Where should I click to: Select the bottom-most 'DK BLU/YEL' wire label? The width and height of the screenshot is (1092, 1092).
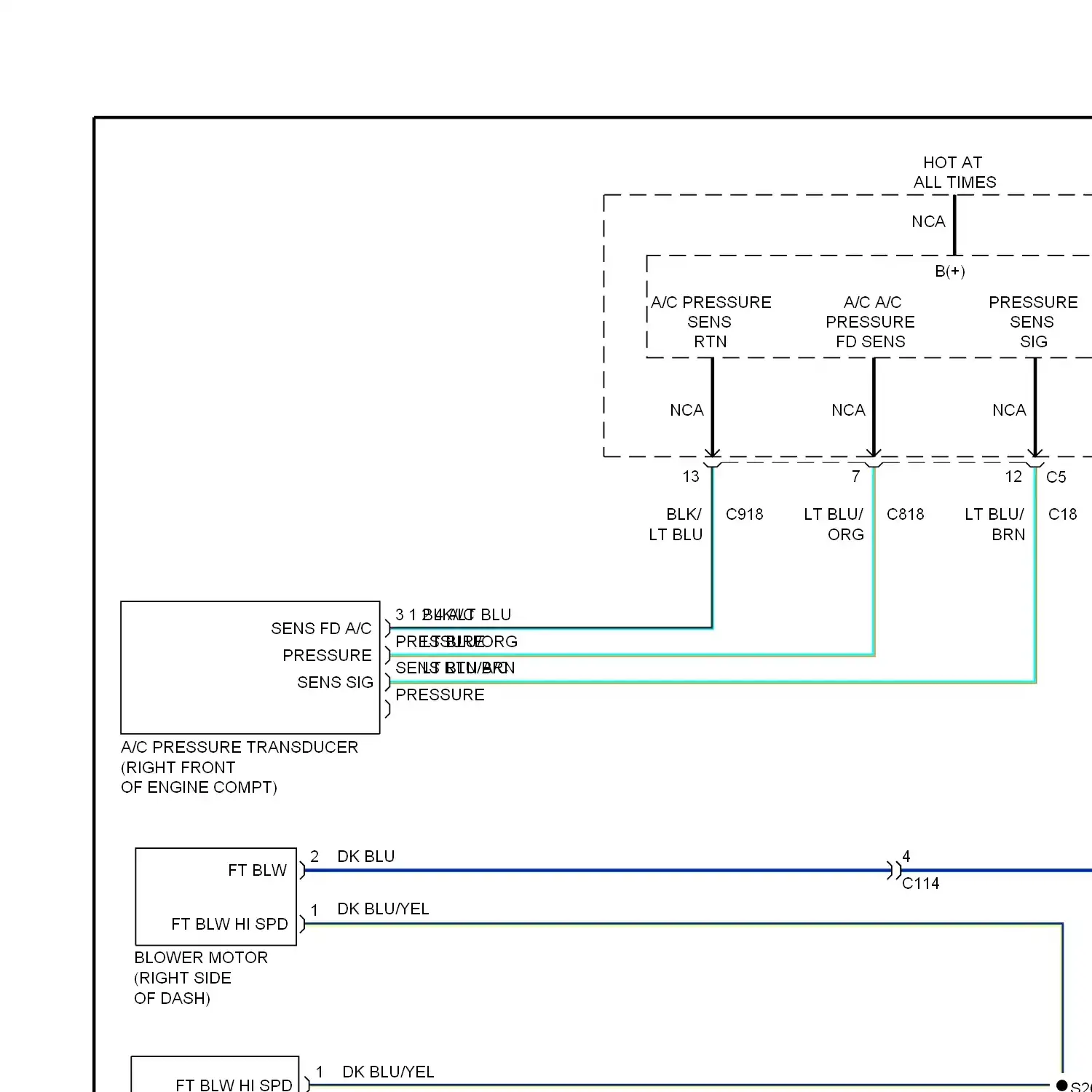(x=388, y=1072)
